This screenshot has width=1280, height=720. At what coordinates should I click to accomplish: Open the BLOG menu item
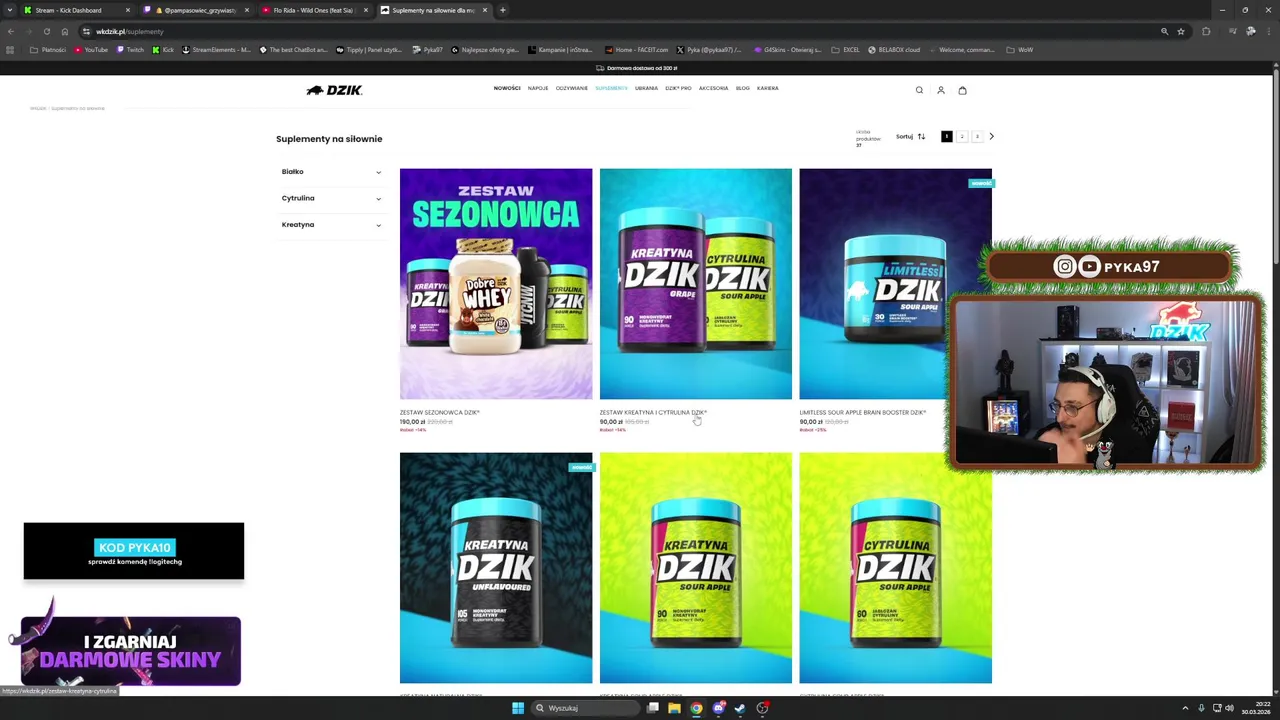[x=742, y=88]
